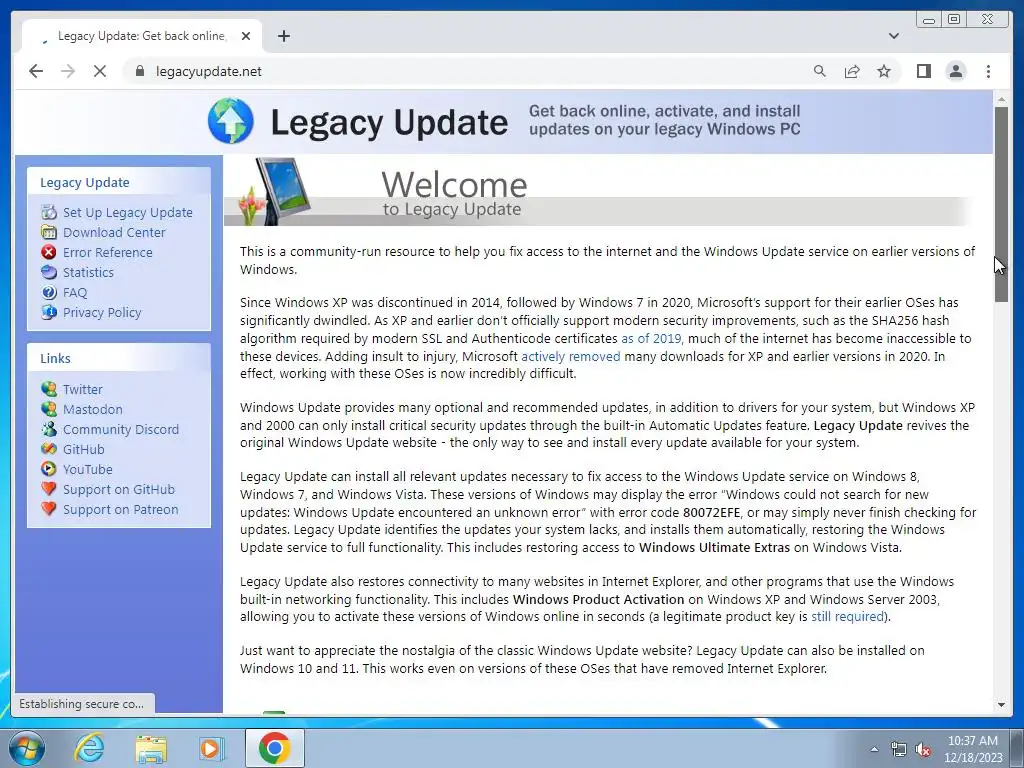Bookmark this page with the star
The height and width of the screenshot is (768, 1024).
884,71
